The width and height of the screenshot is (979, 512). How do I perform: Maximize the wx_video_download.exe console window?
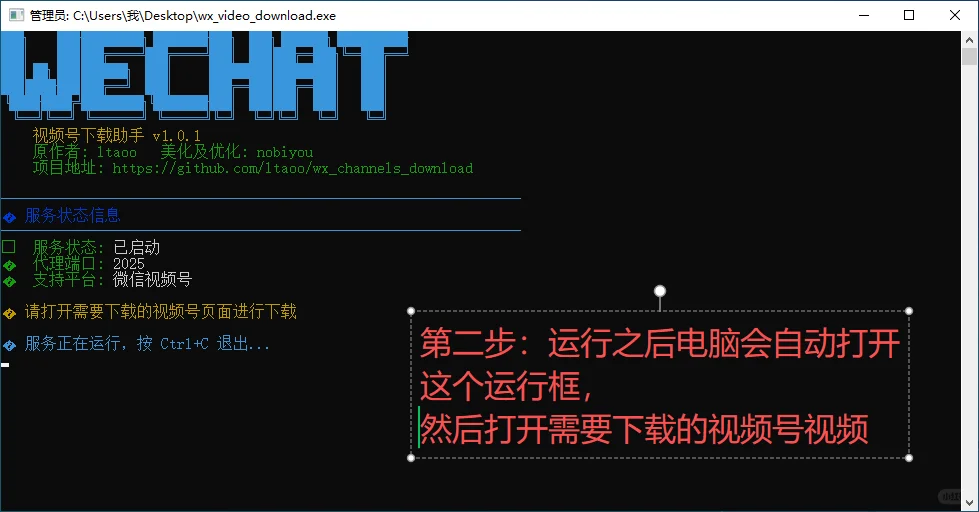pyautogui.click(x=909, y=15)
